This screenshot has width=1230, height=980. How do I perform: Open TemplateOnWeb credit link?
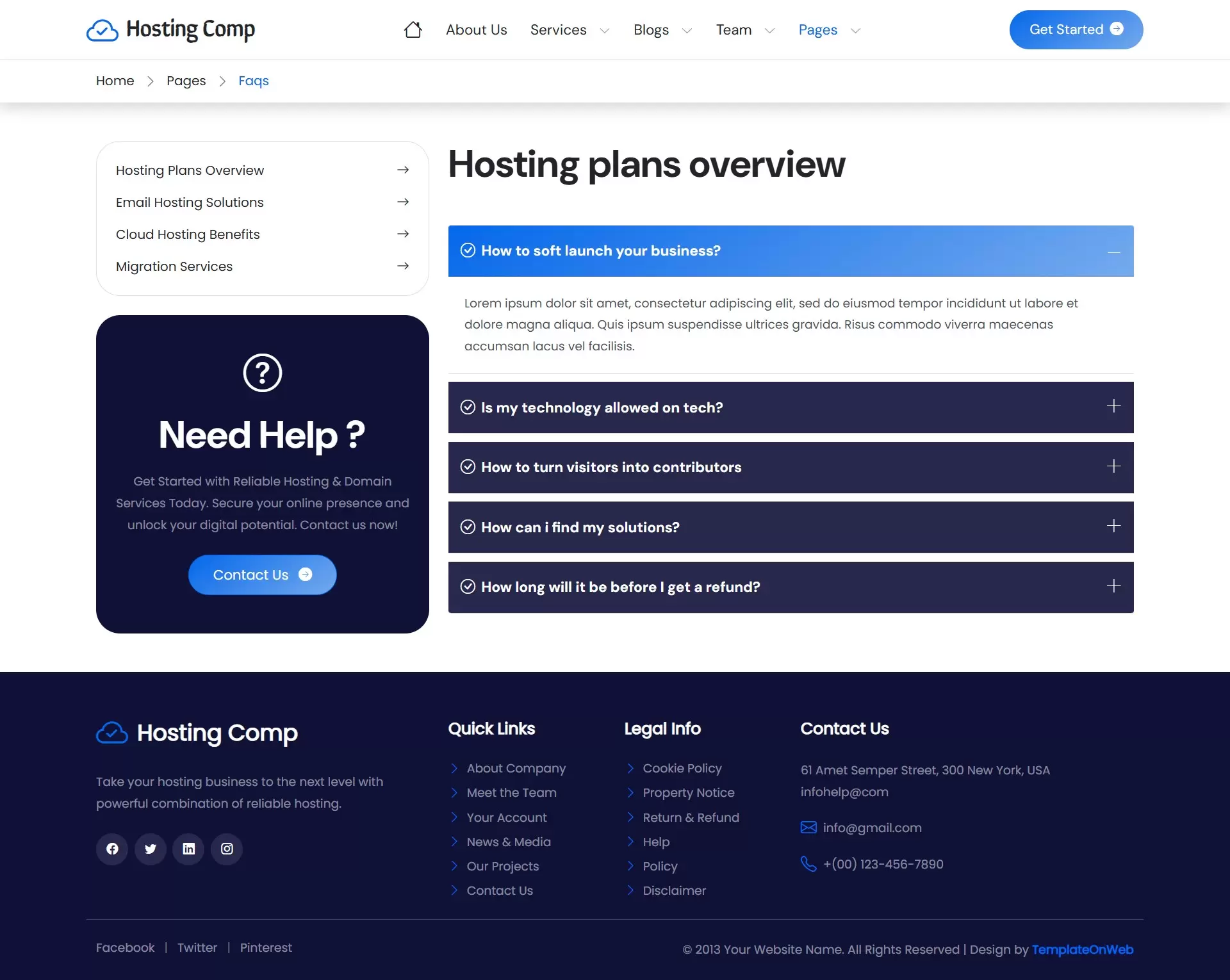coord(1083,949)
